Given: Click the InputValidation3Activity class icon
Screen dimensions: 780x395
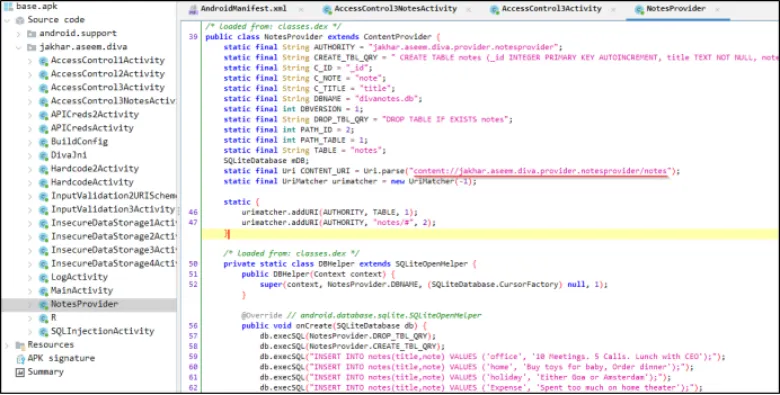Looking at the screenshot, I should click(43, 209).
